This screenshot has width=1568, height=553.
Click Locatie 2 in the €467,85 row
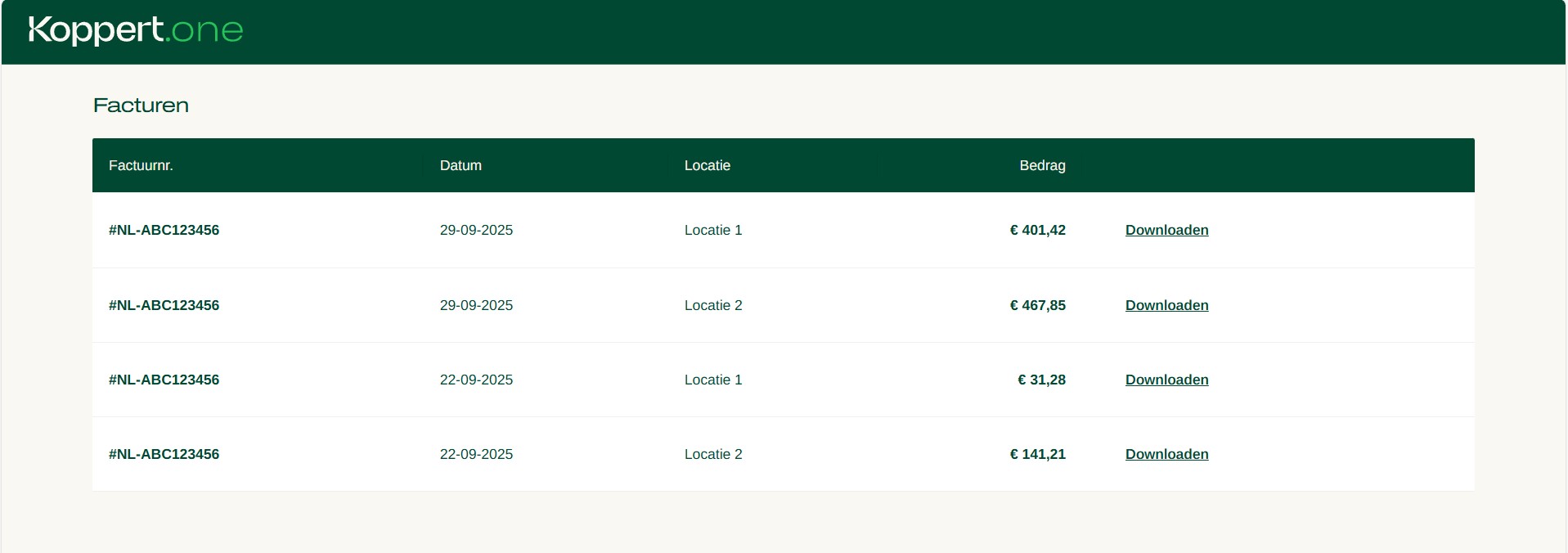(713, 305)
